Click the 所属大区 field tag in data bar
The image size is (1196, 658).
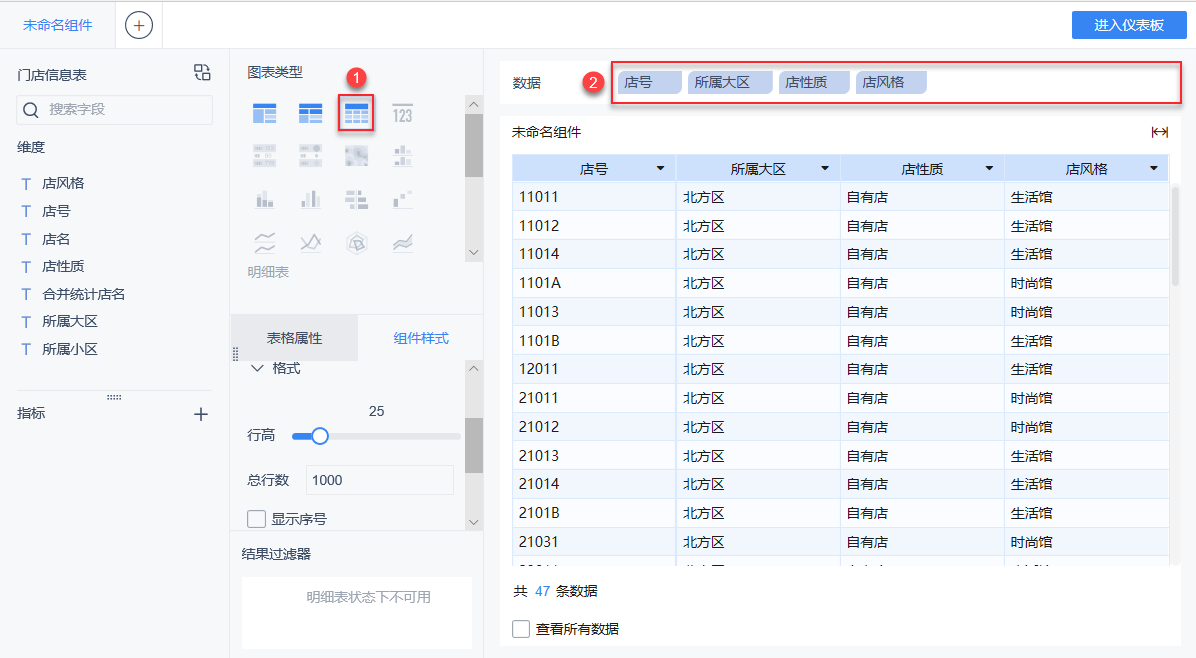point(730,83)
